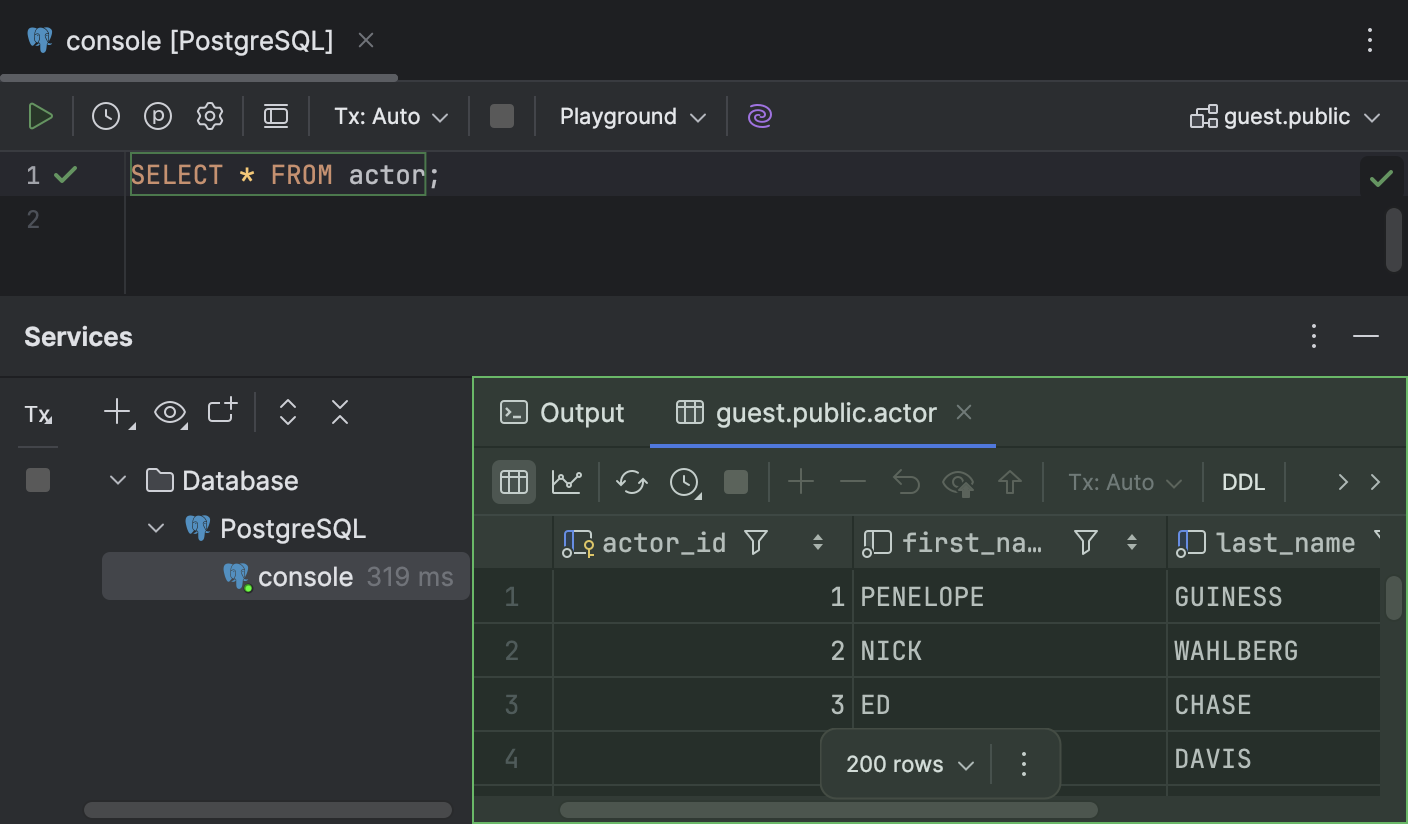
Task: Toggle table view mode in results toolbar
Action: pos(513,482)
